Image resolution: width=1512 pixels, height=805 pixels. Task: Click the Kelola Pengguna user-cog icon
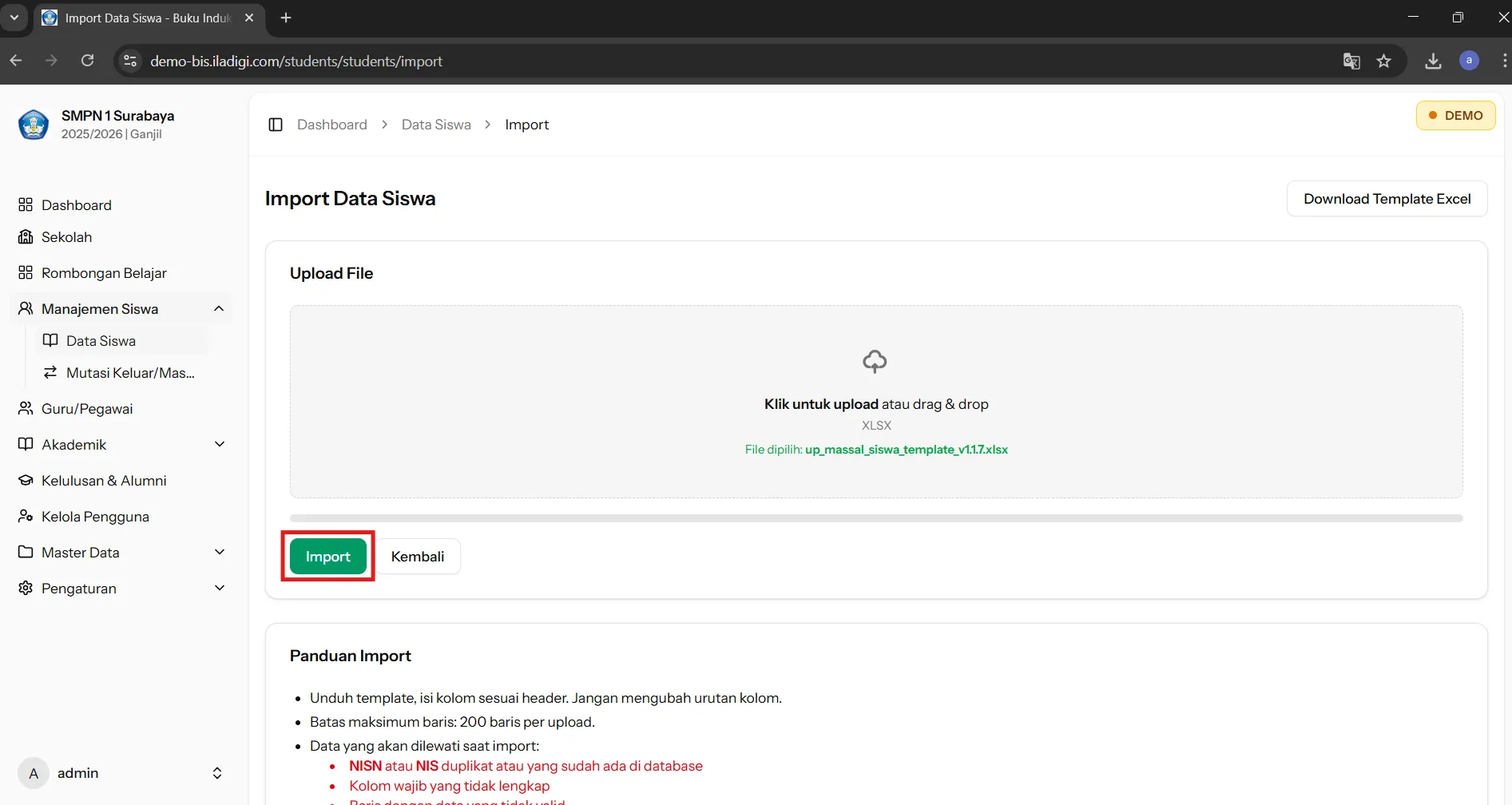coord(26,517)
